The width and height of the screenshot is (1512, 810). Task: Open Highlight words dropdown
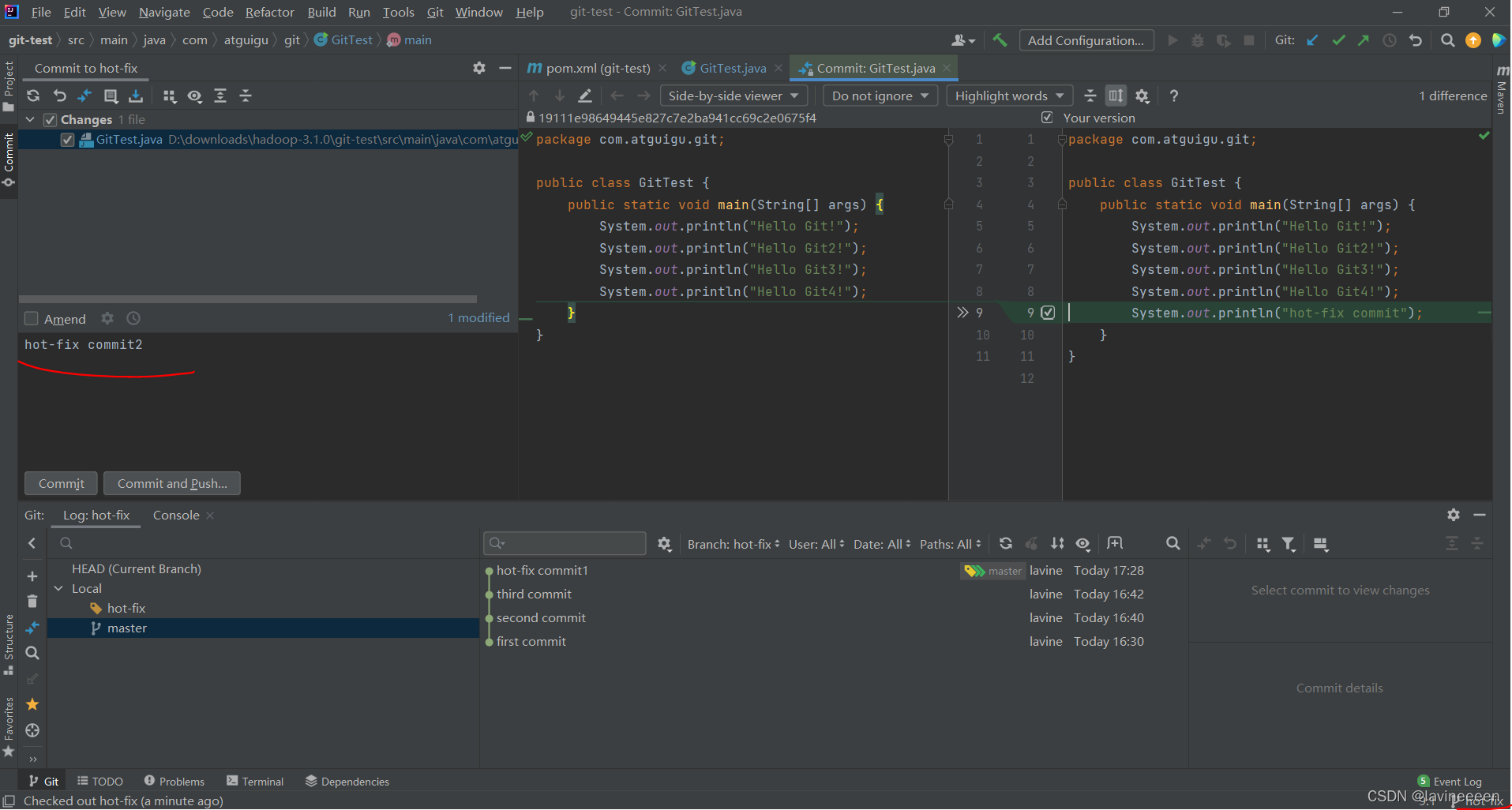click(x=1010, y=96)
